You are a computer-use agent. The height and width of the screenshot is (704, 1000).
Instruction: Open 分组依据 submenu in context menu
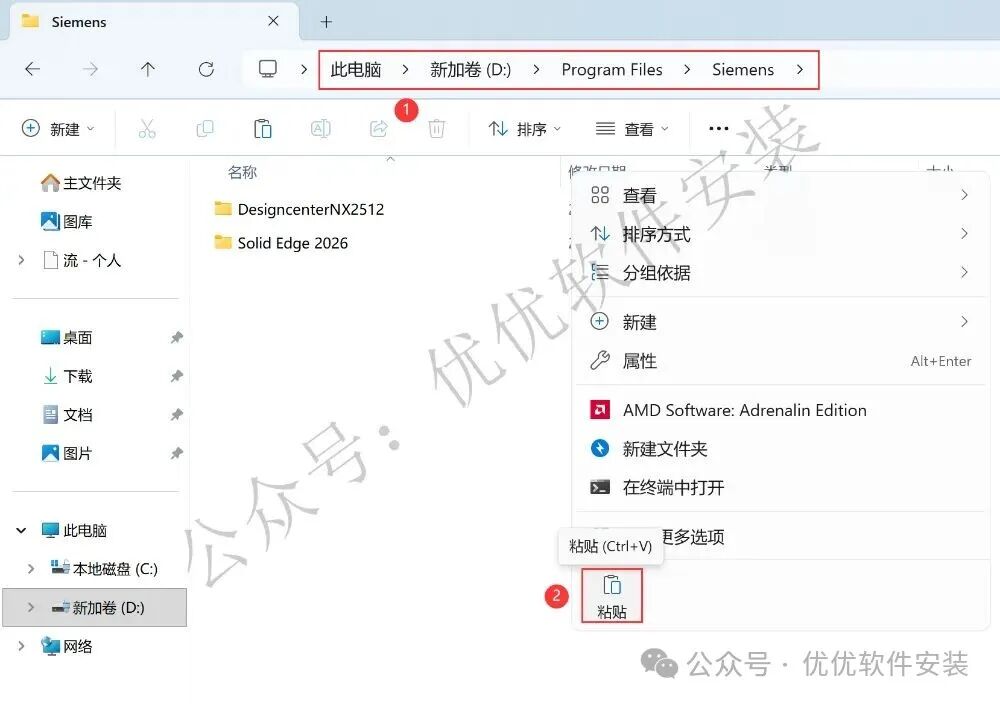(781, 273)
